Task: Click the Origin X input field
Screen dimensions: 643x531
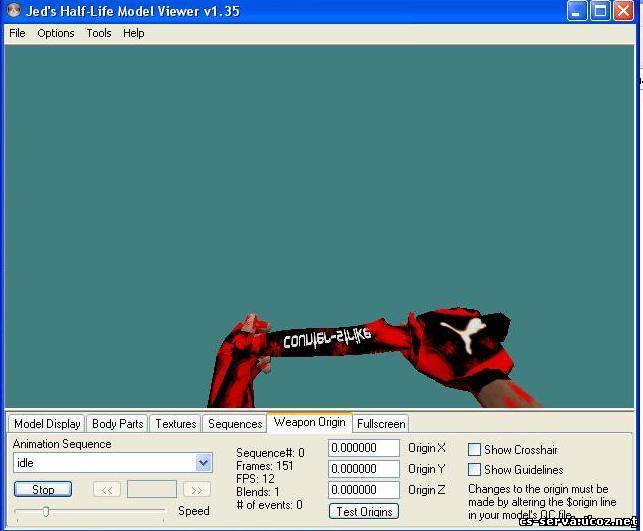Action: point(364,448)
